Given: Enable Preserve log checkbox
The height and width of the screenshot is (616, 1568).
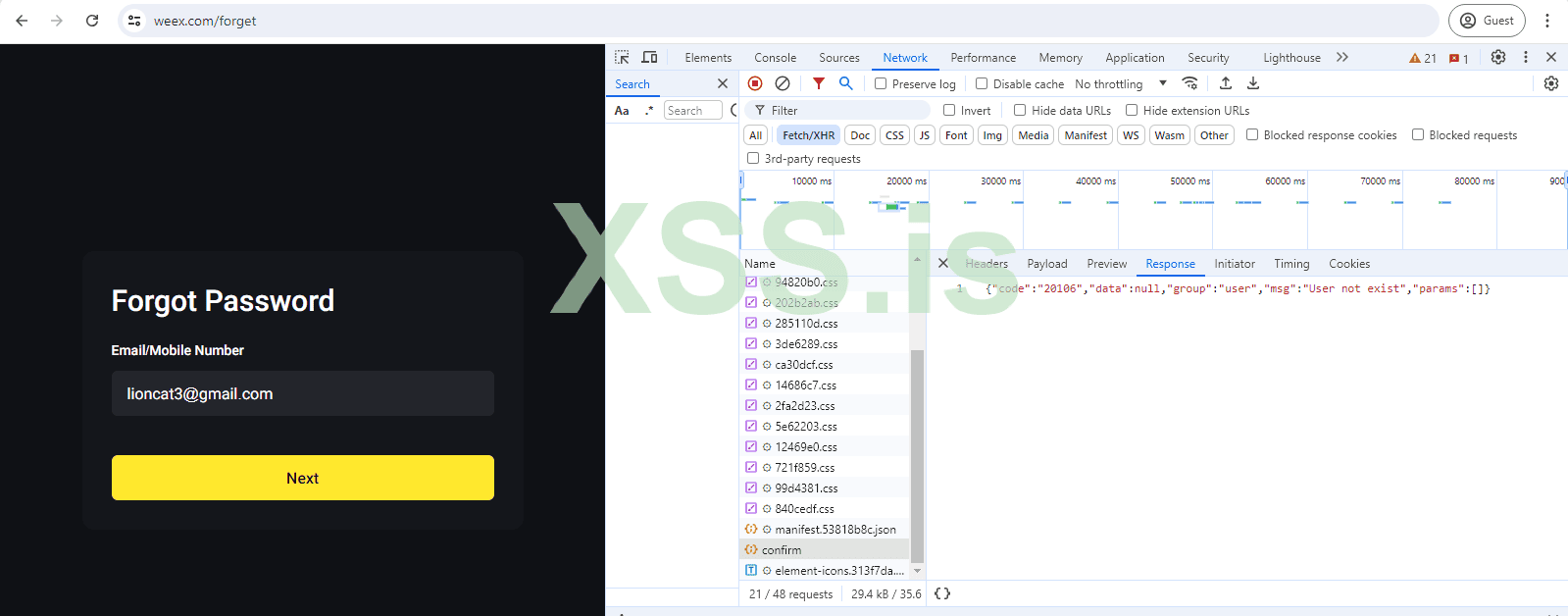Looking at the screenshot, I should (881, 83).
